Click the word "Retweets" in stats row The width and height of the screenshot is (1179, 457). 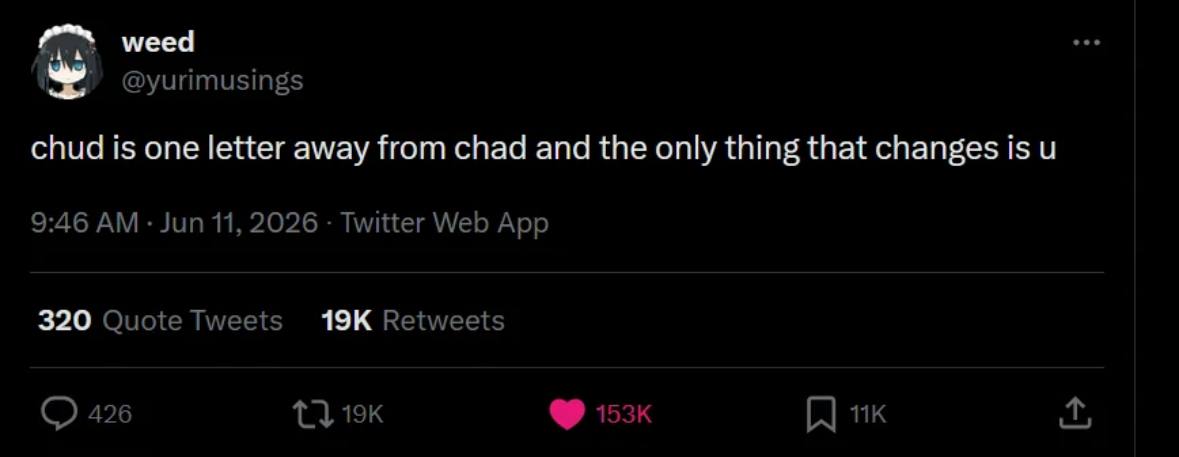[x=444, y=321]
